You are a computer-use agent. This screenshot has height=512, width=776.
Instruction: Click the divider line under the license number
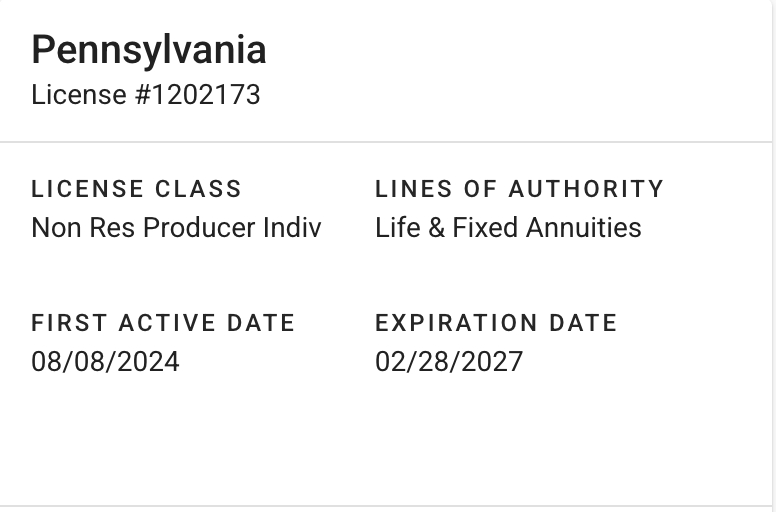pyautogui.click(x=388, y=142)
